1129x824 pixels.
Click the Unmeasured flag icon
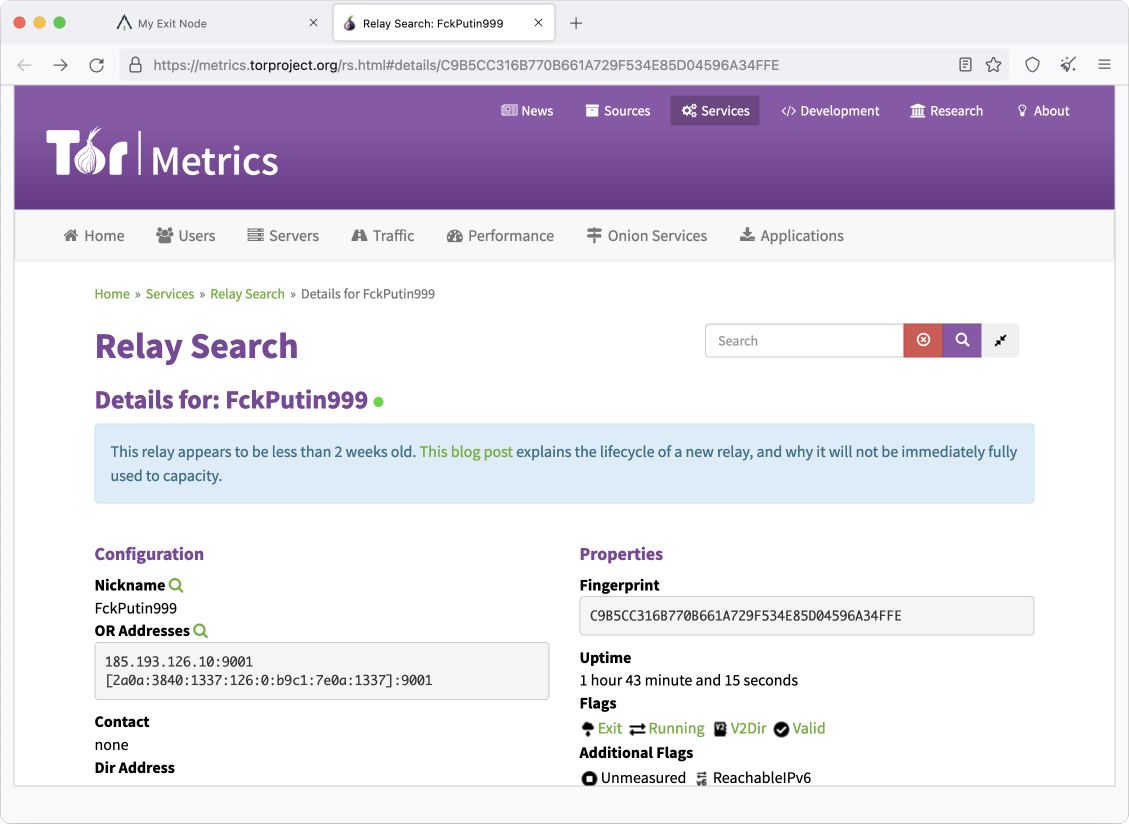(589, 779)
